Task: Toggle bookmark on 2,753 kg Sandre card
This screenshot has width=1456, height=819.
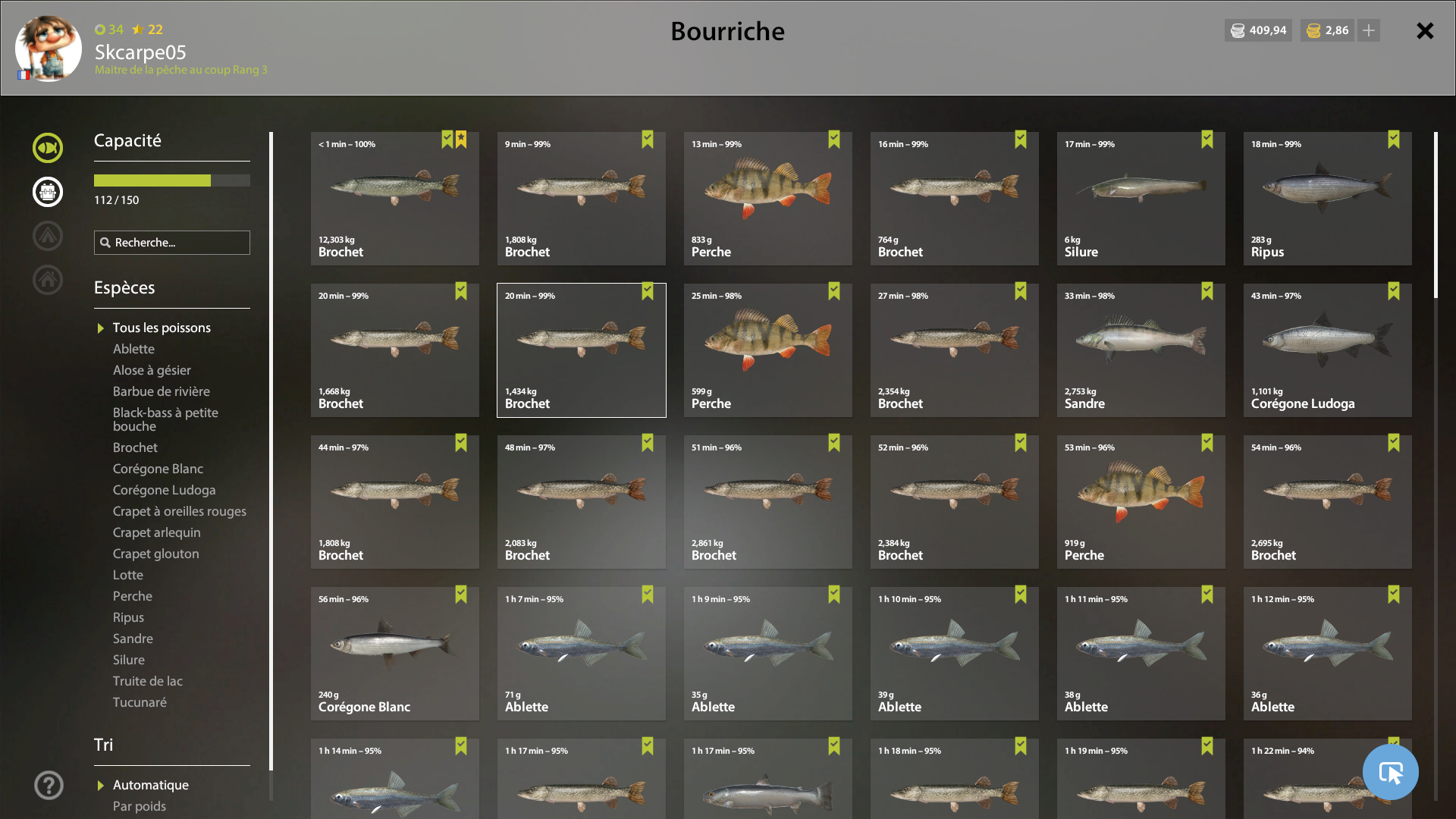Action: [x=1207, y=291]
